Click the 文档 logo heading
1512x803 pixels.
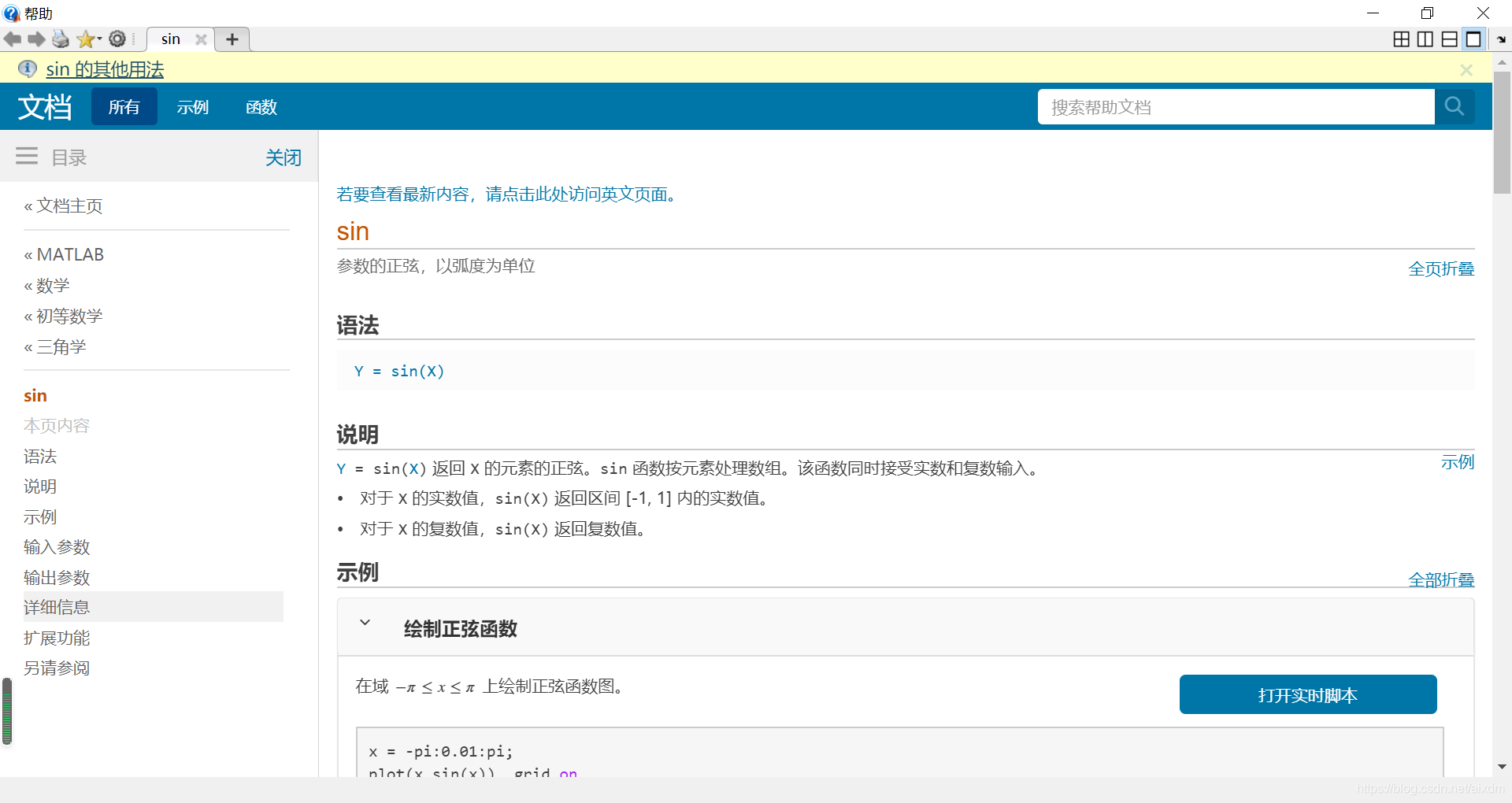pyautogui.click(x=45, y=107)
